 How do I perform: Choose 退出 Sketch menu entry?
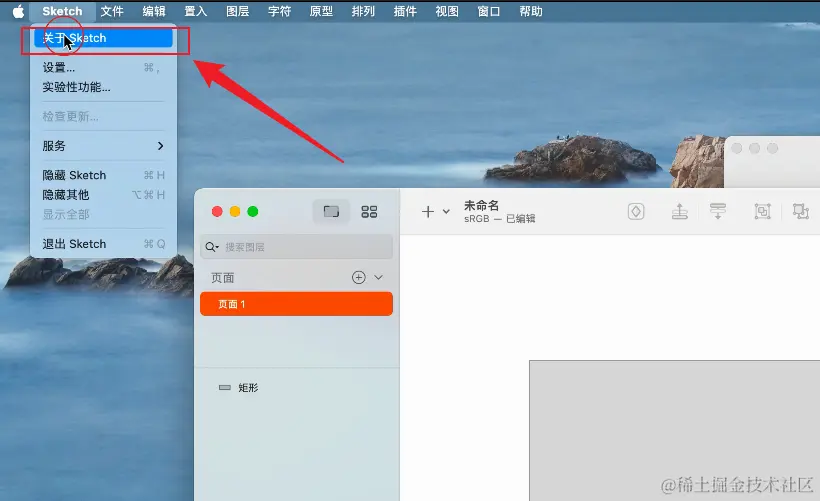(103, 244)
